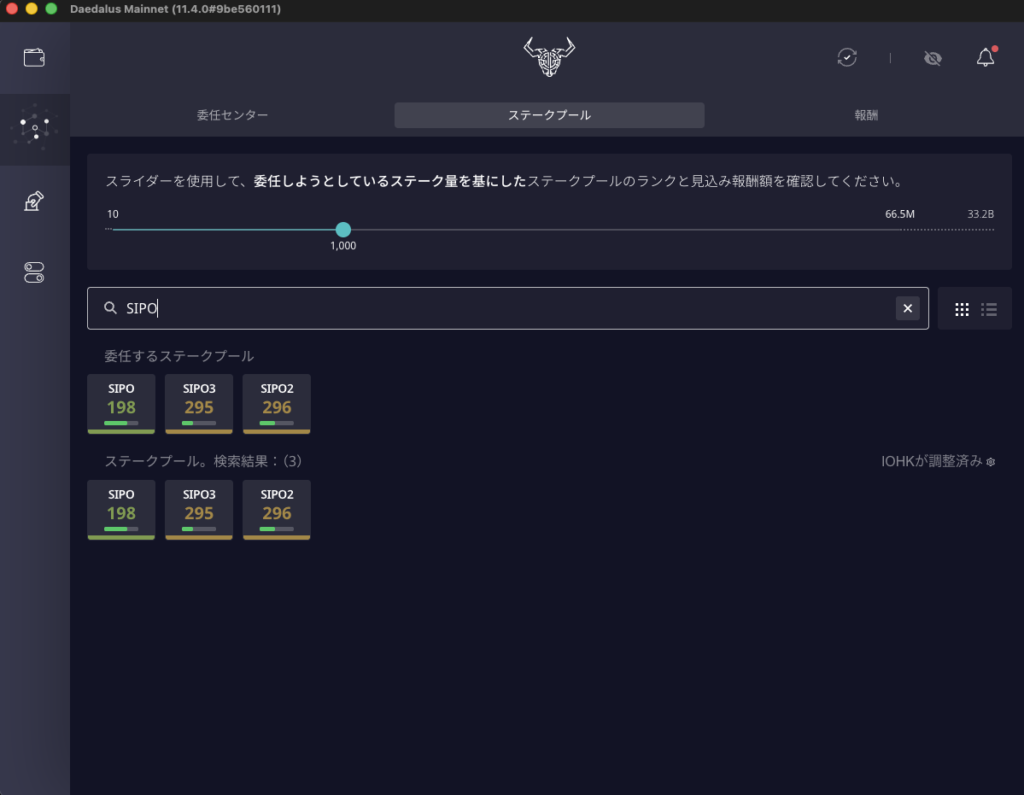
Task: Open the notifications bell
Action: pos(985,57)
